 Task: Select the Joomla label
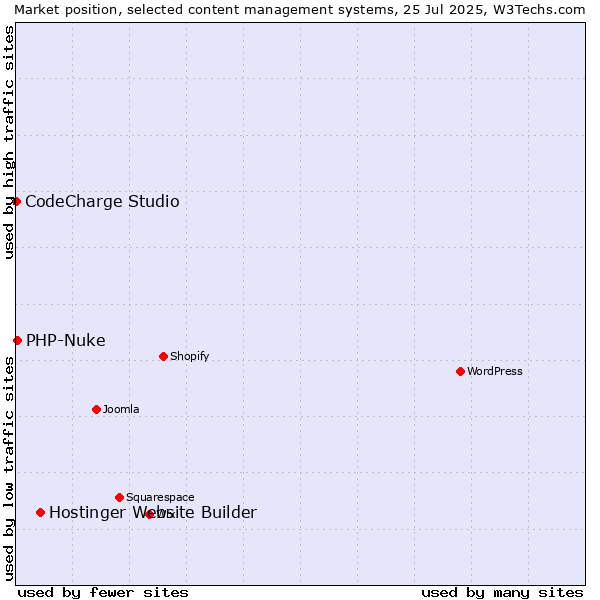121,409
